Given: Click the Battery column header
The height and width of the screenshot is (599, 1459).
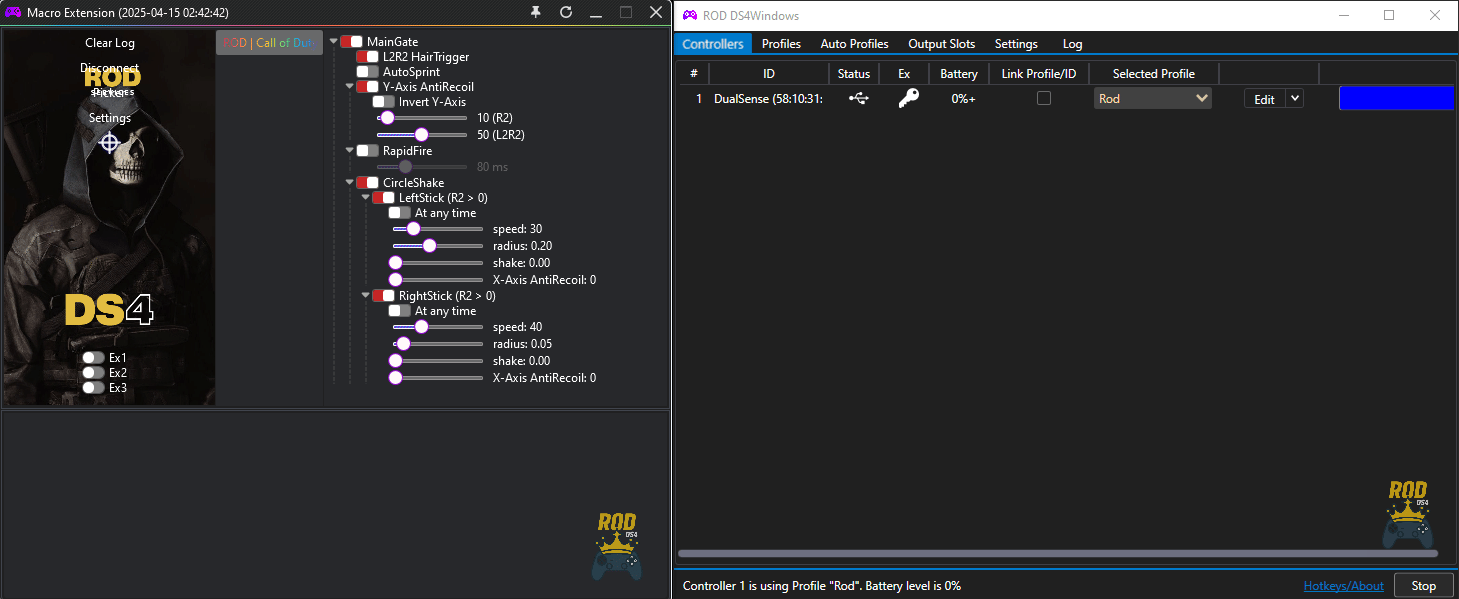Looking at the screenshot, I should click(959, 74).
